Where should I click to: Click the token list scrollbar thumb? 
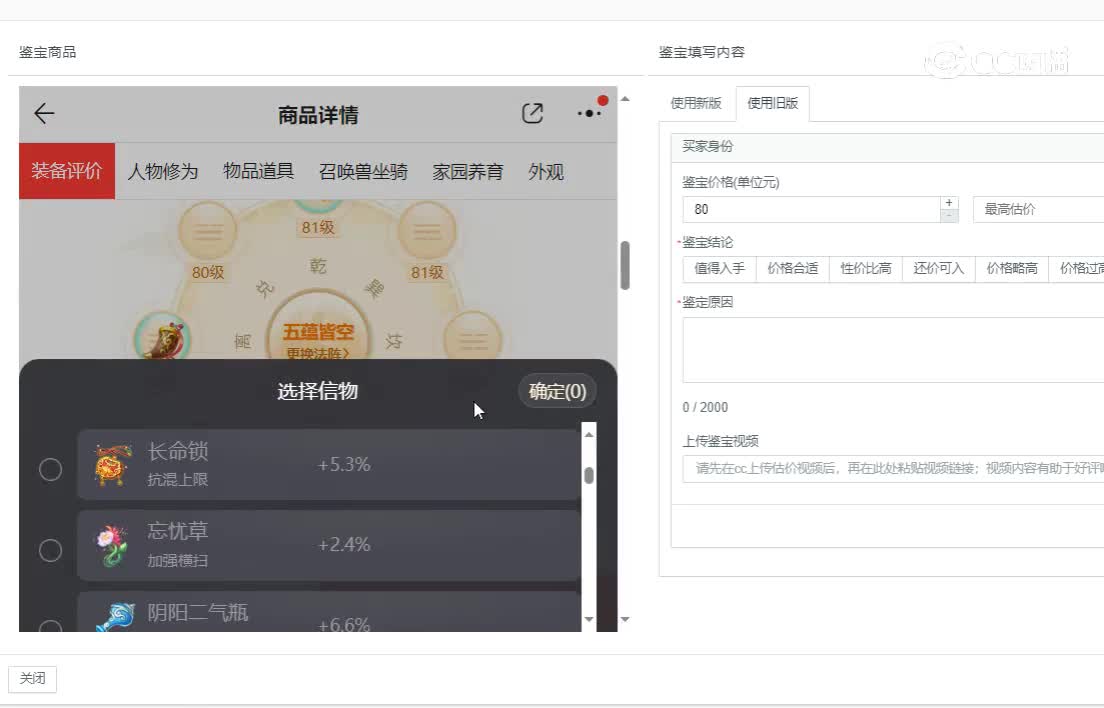pyautogui.click(x=589, y=476)
